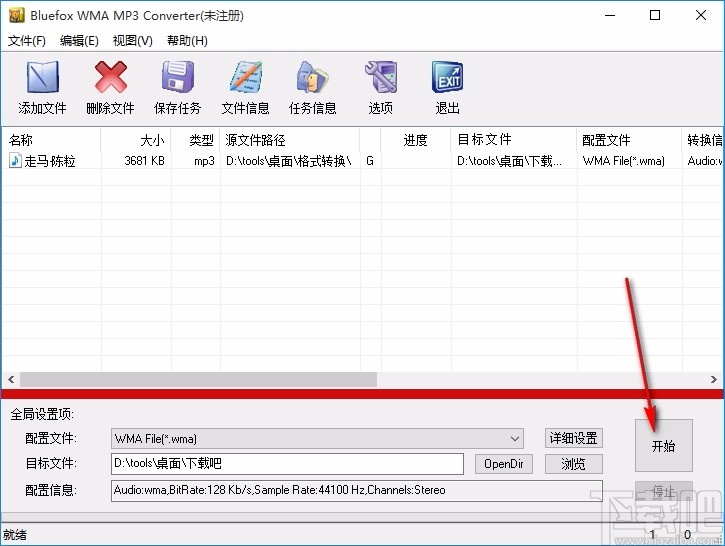The width and height of the screenshot is (725, 546).
Task: Select the 走马 file row name
Action: (49, 161)
